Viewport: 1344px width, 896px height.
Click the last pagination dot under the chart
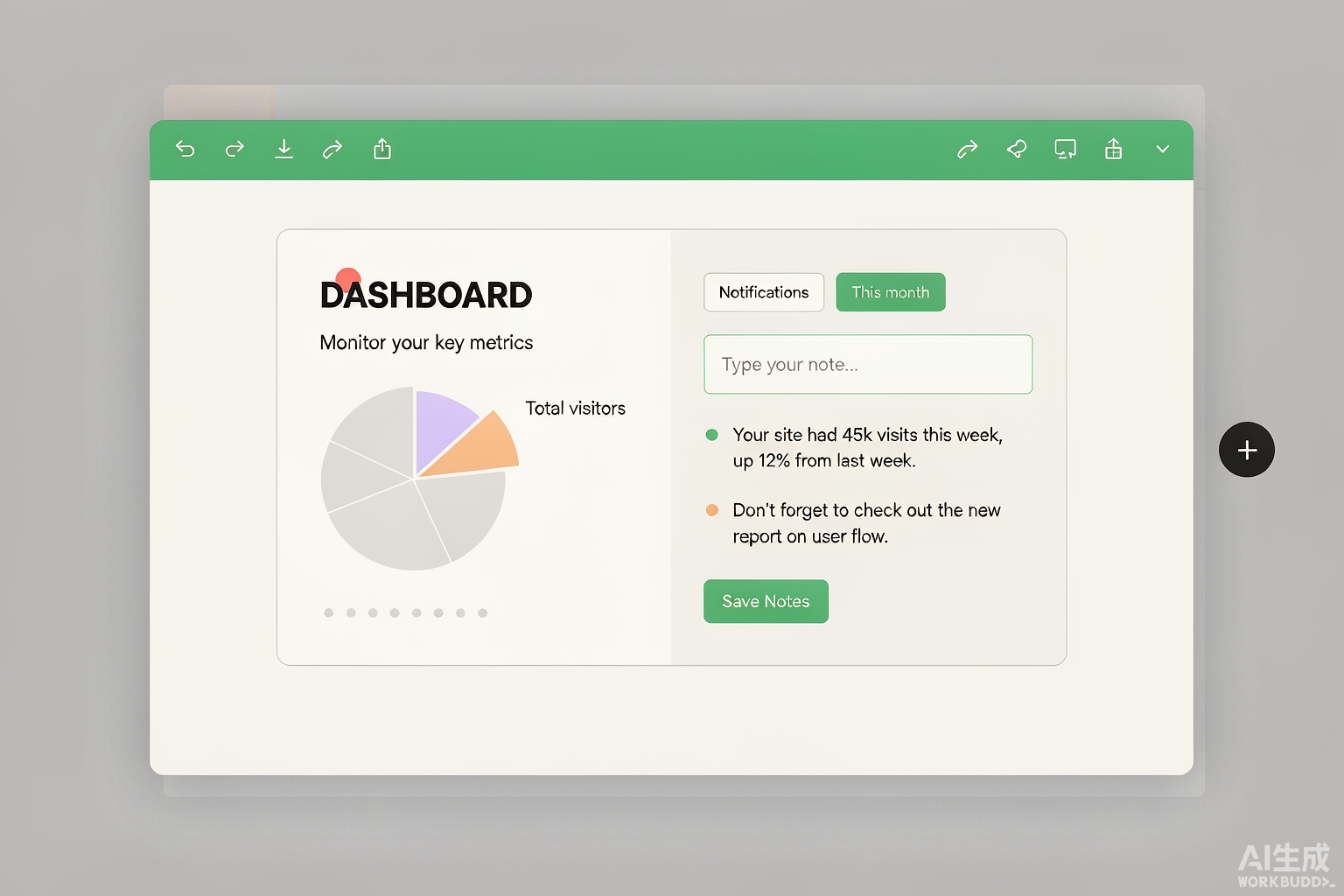[482, 612]
